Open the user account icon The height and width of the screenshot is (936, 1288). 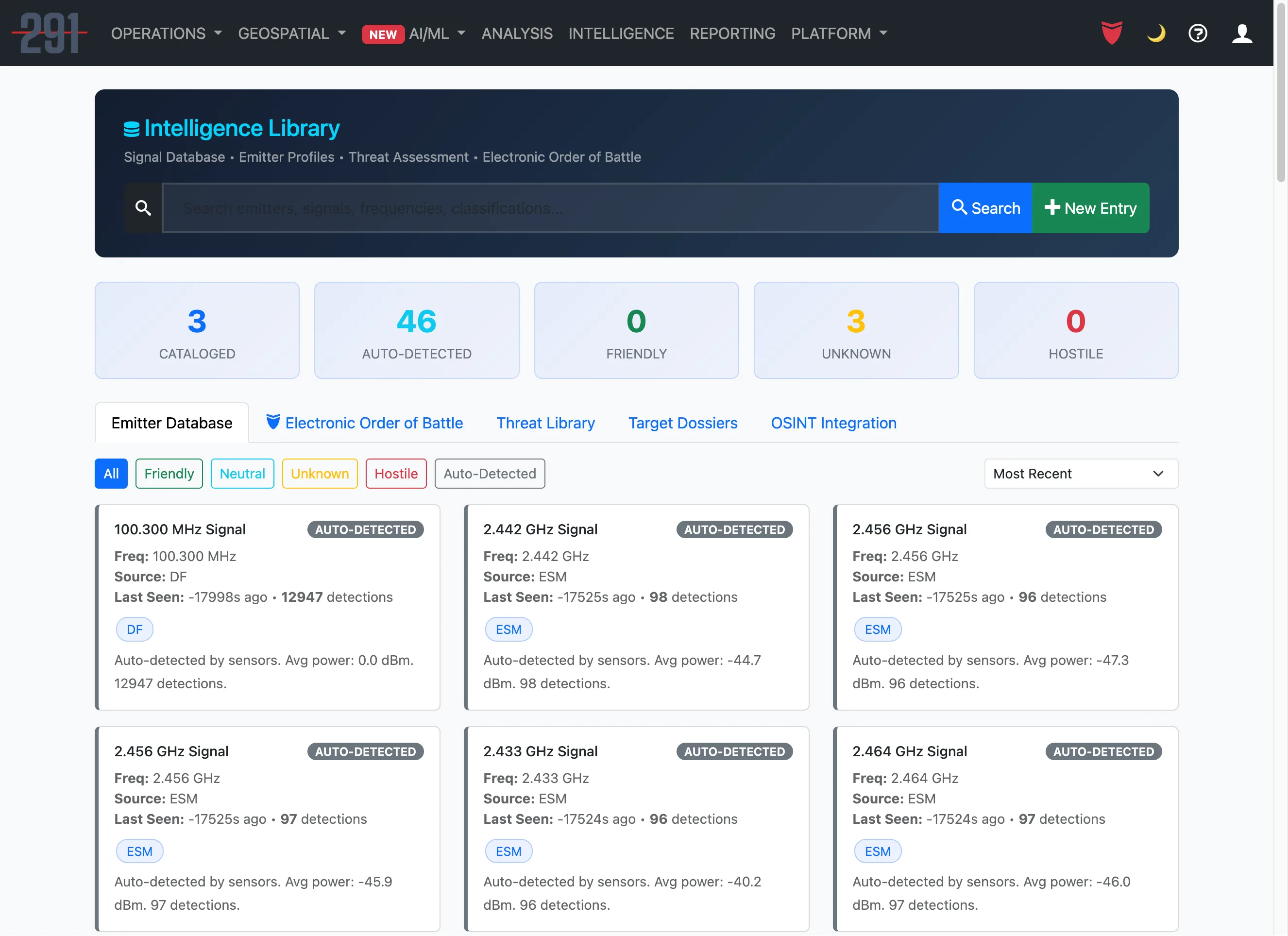coord(1241,34)
